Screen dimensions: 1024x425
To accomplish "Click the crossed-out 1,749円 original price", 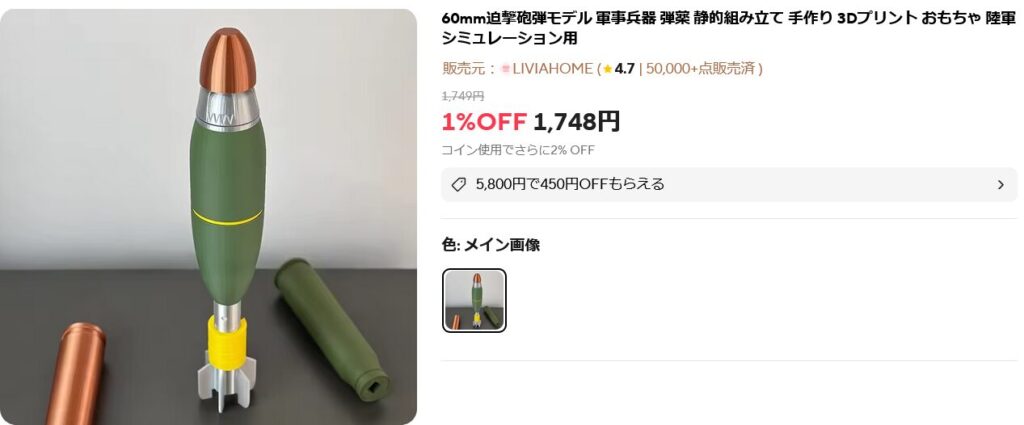I will point(463,96).
